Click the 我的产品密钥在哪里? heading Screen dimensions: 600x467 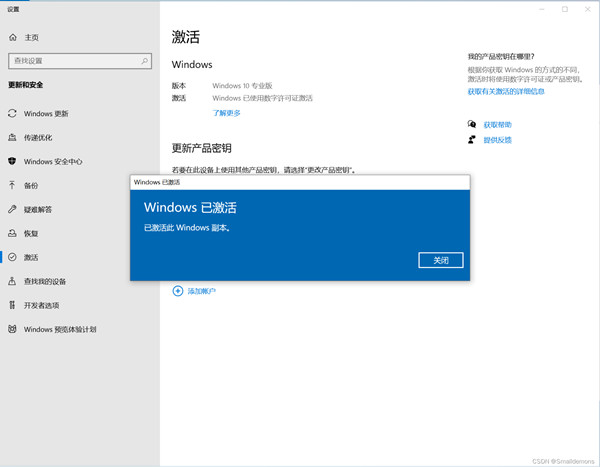coord(501,57)
